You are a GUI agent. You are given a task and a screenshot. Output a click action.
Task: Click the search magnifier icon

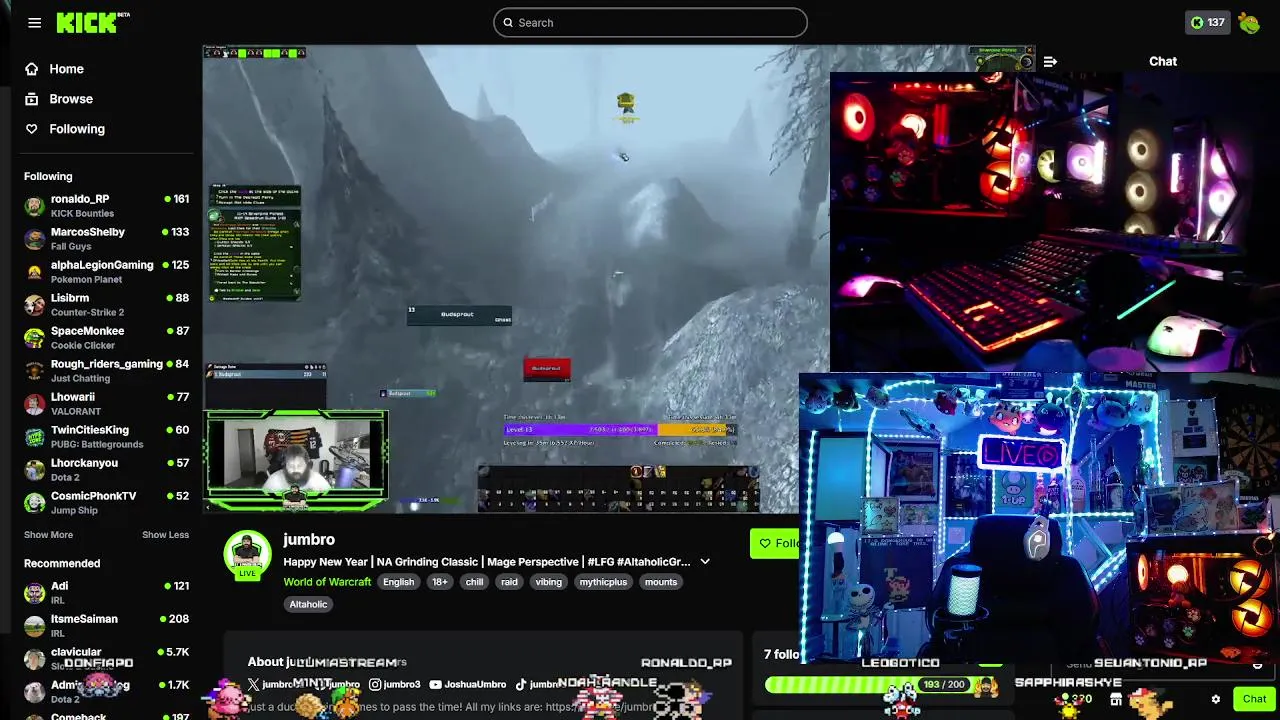[x=508, y=23]
